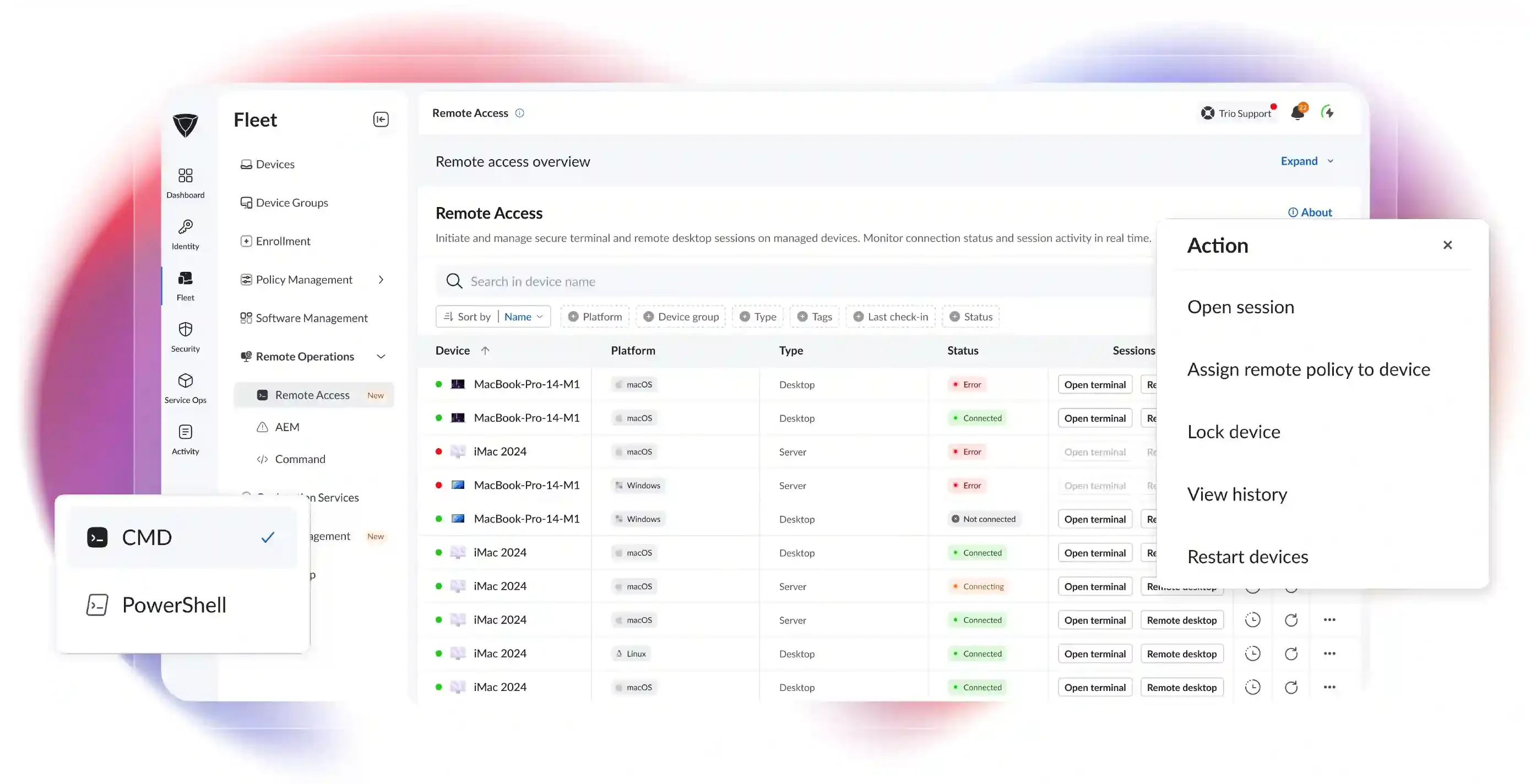Screen dimensions: 1531x784
Task: Open terminal for the Connecting iMac 2024
Action: click(x=1095, y=586)
